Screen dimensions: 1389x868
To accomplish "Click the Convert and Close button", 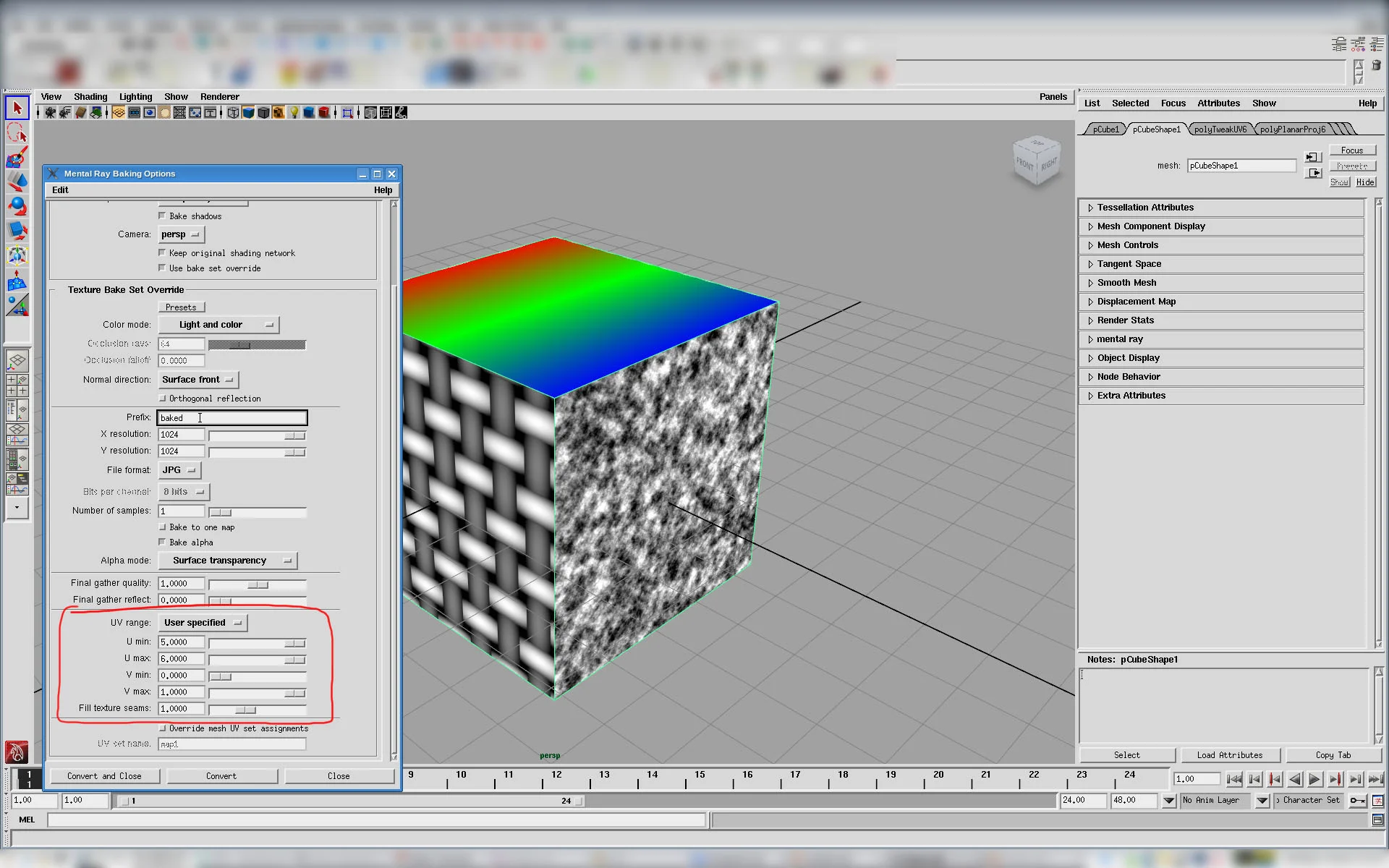I will 104,776.
